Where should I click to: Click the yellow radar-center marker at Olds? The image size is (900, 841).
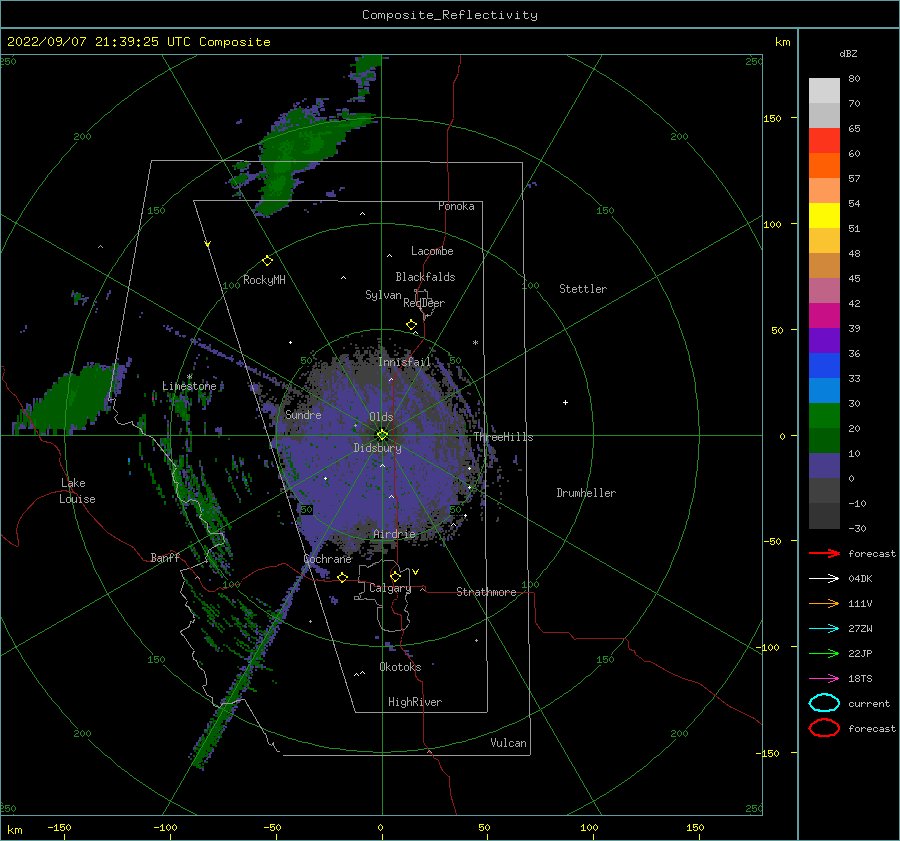coord(382,435)
